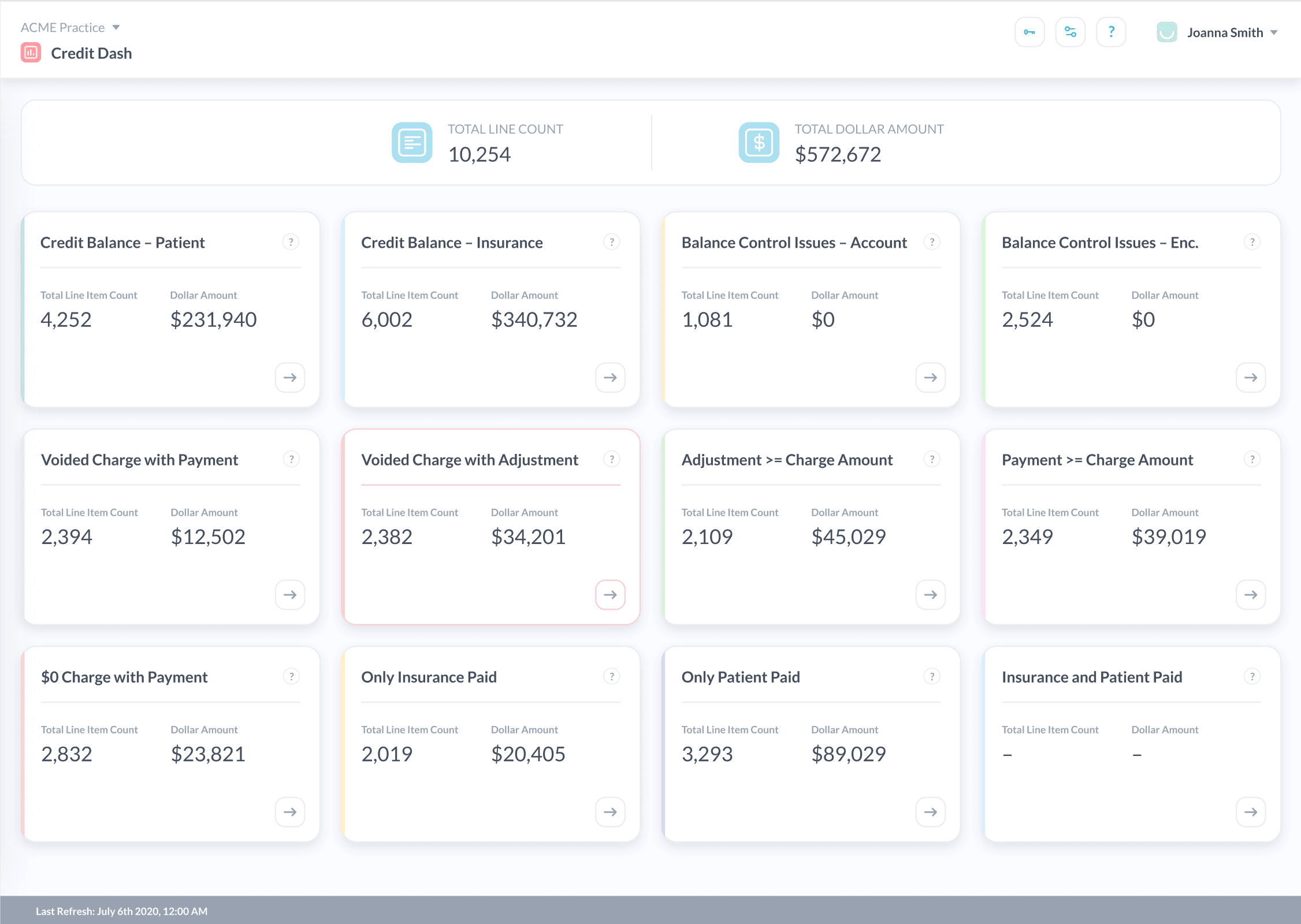Viewport: 1301px width, 924px height.
Task: Show help tooltip for Only Patient Paid
Action: point(931,676)
